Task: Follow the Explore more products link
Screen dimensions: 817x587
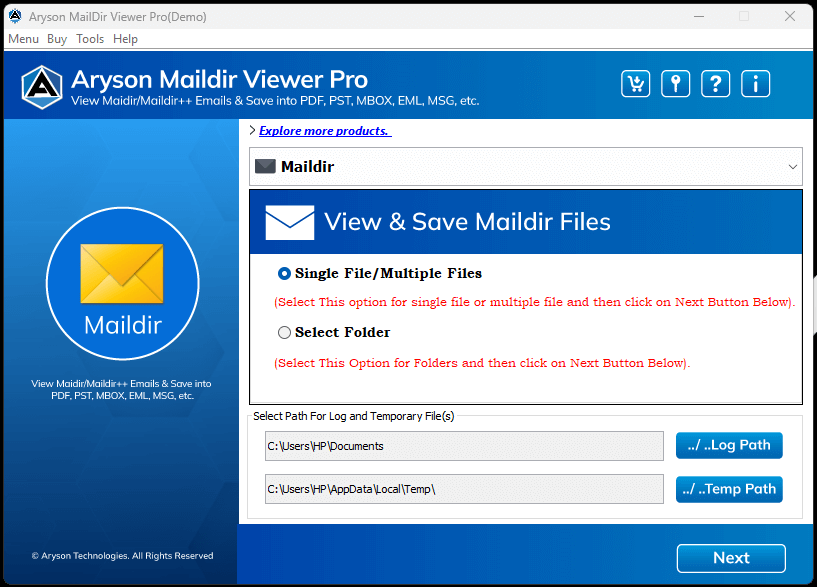Action: 325,131
